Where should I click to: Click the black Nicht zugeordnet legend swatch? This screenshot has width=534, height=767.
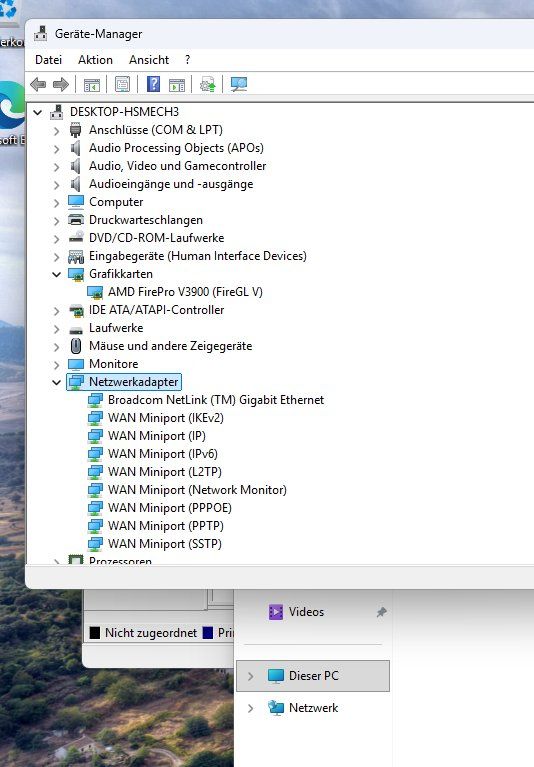click(95, 633)
